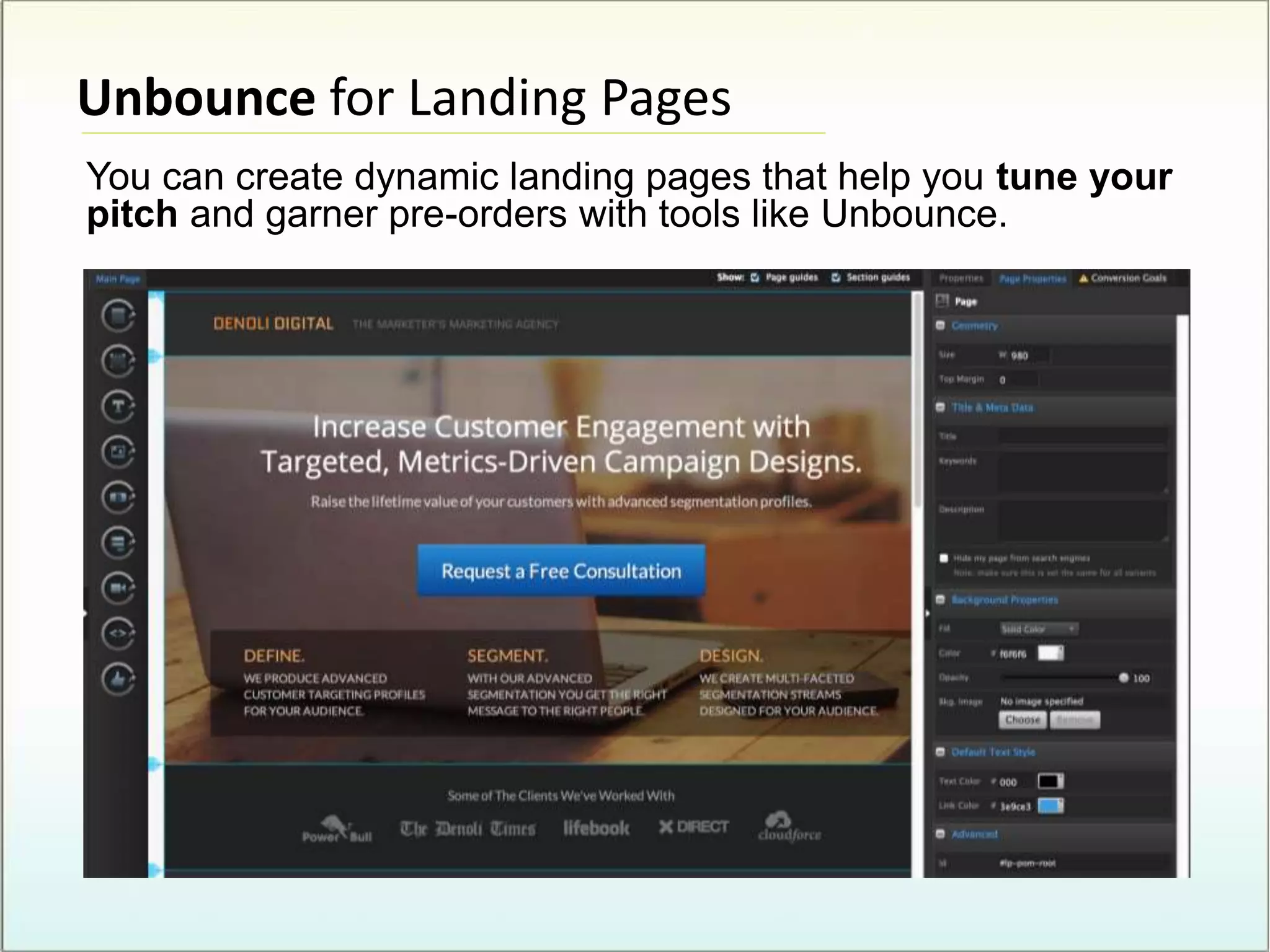Select the Raise the lifetime value subheadline

point(561,501)
